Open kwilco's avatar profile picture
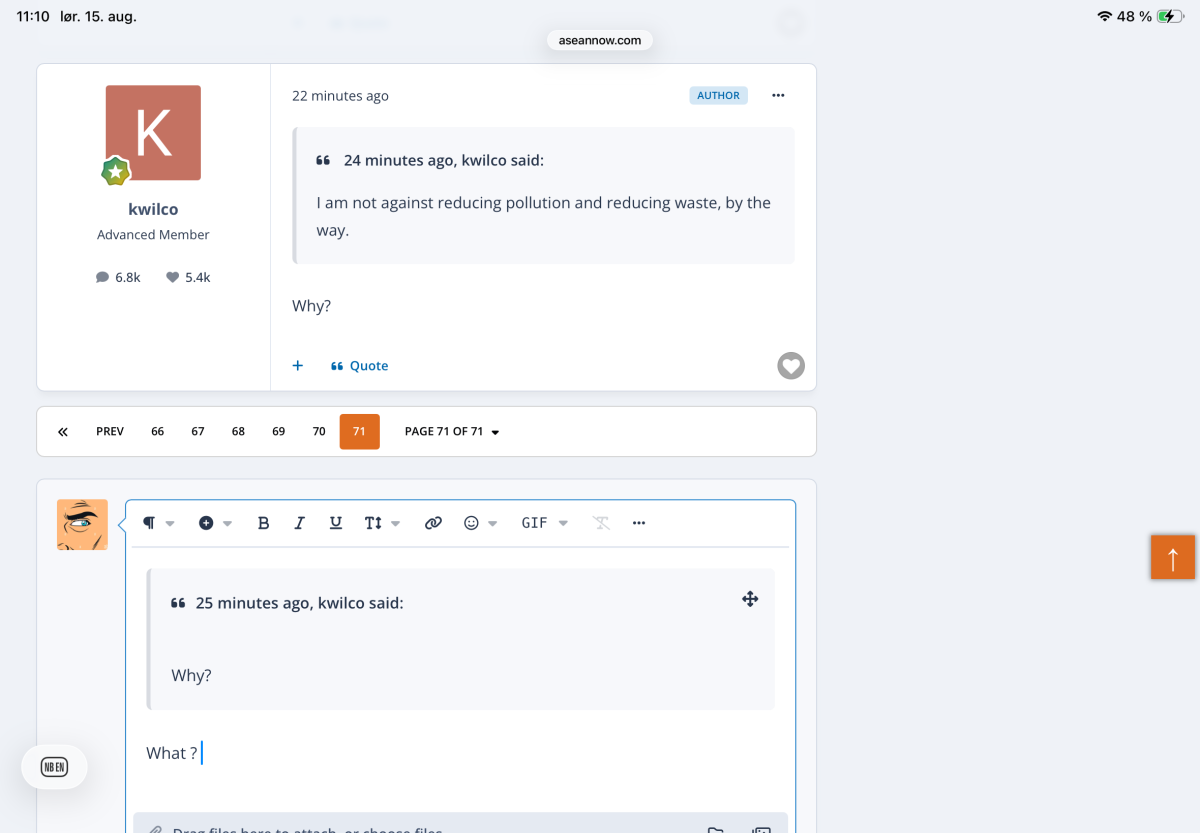 [x=153, y=133]
